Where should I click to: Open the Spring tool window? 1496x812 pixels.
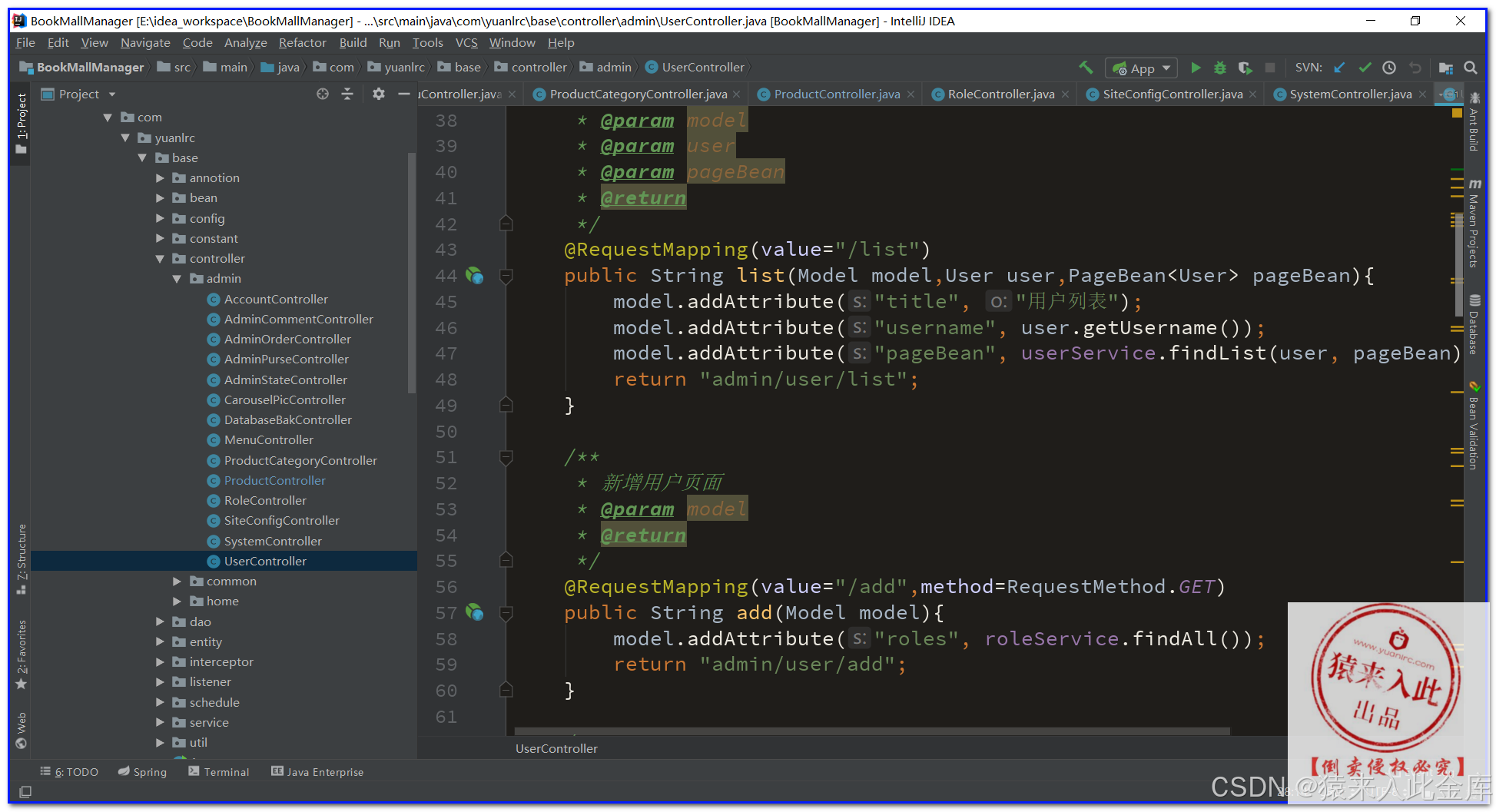(142, 772)
